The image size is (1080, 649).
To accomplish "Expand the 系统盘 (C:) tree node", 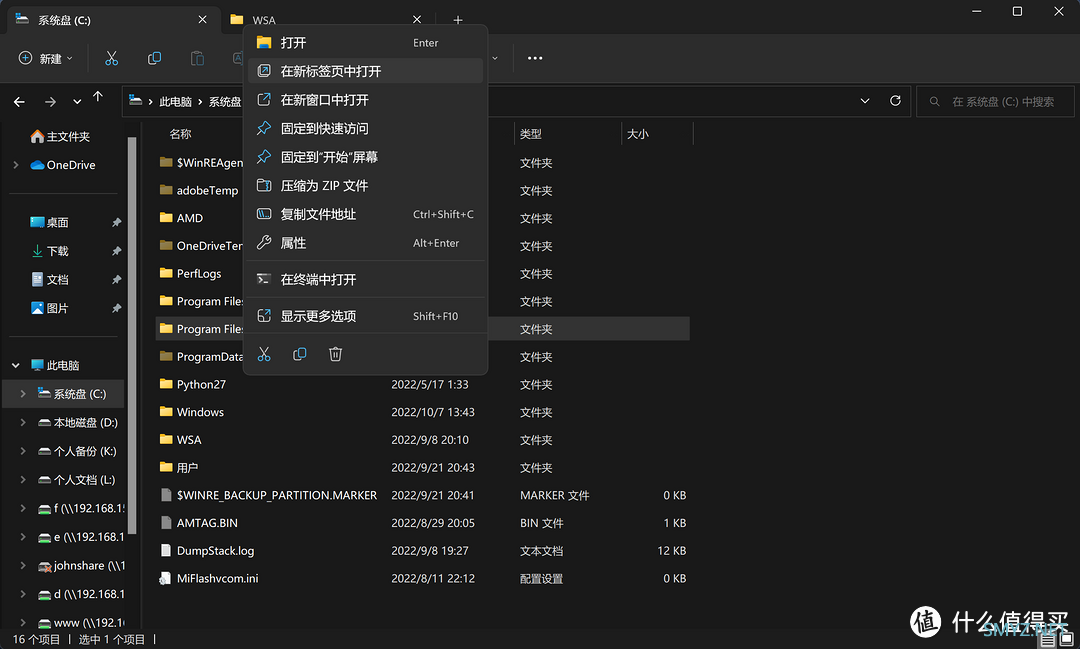I will point(23,393).
